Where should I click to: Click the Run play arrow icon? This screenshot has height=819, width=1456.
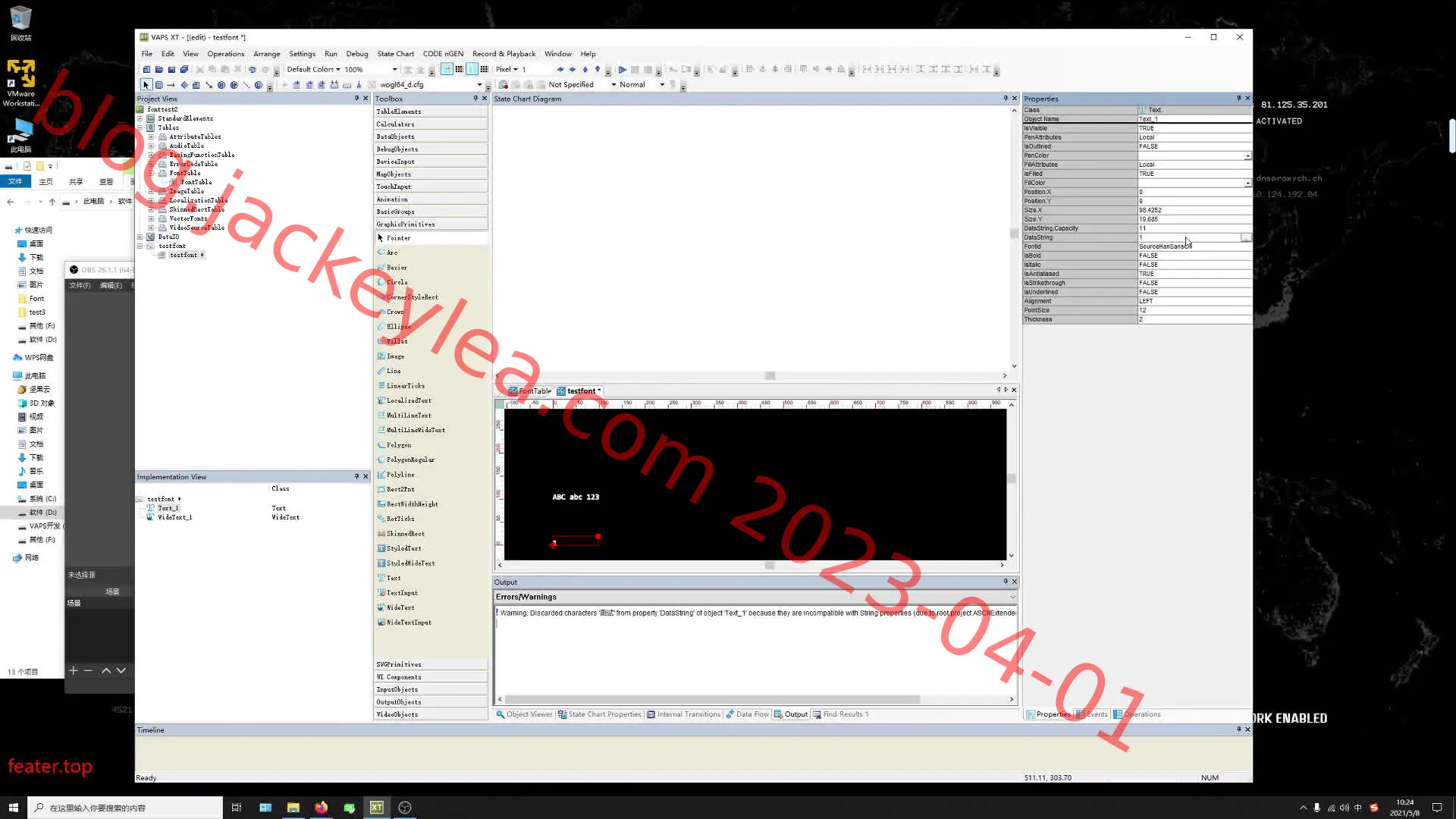(x=623, y=69)
